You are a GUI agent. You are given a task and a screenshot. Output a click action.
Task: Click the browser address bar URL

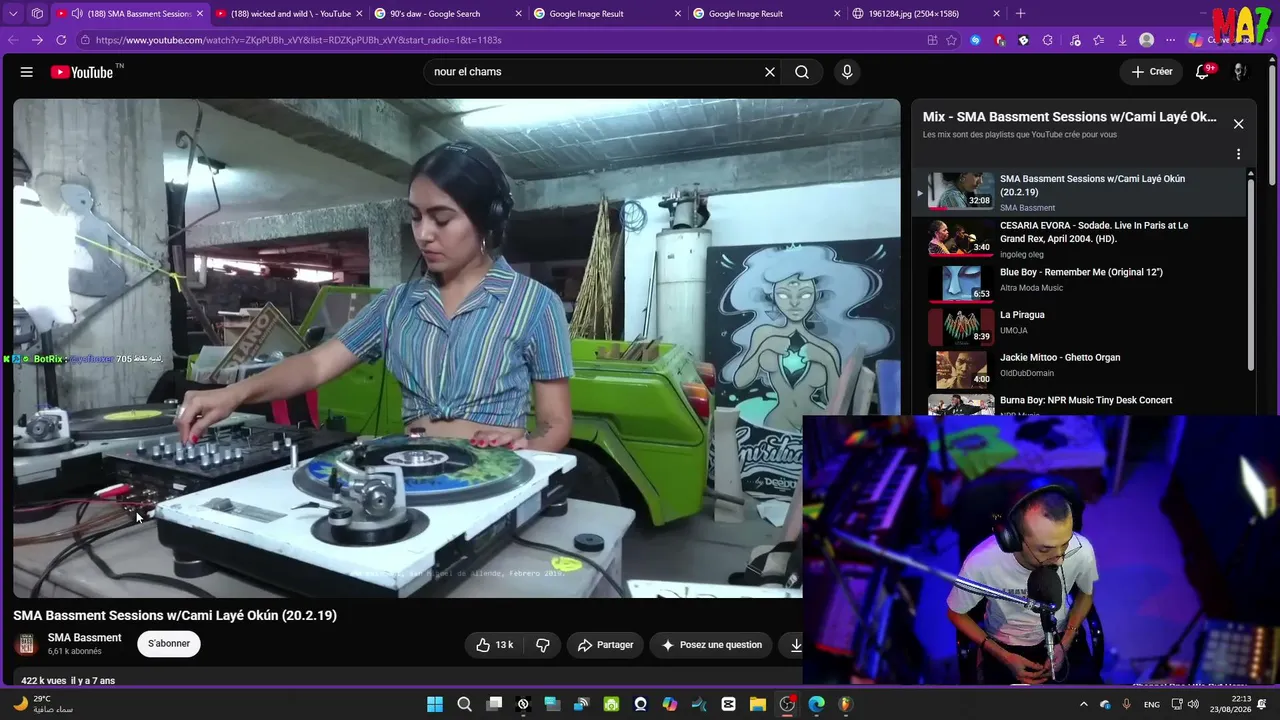point(299,40)
